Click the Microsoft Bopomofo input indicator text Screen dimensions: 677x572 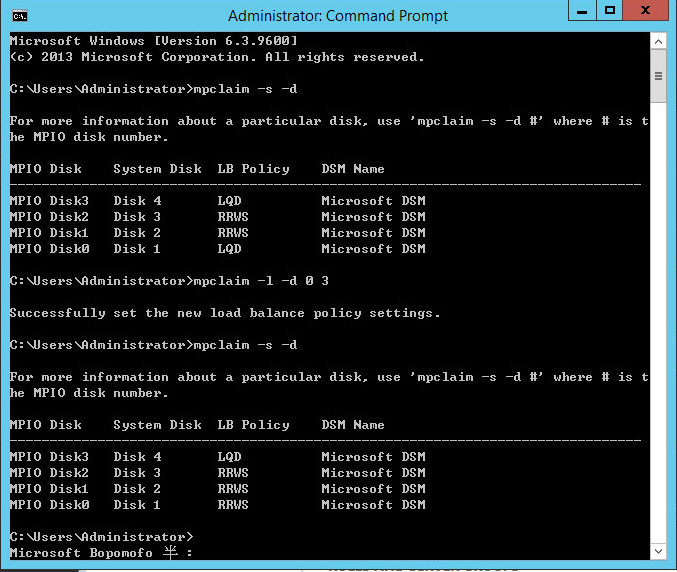81,553
